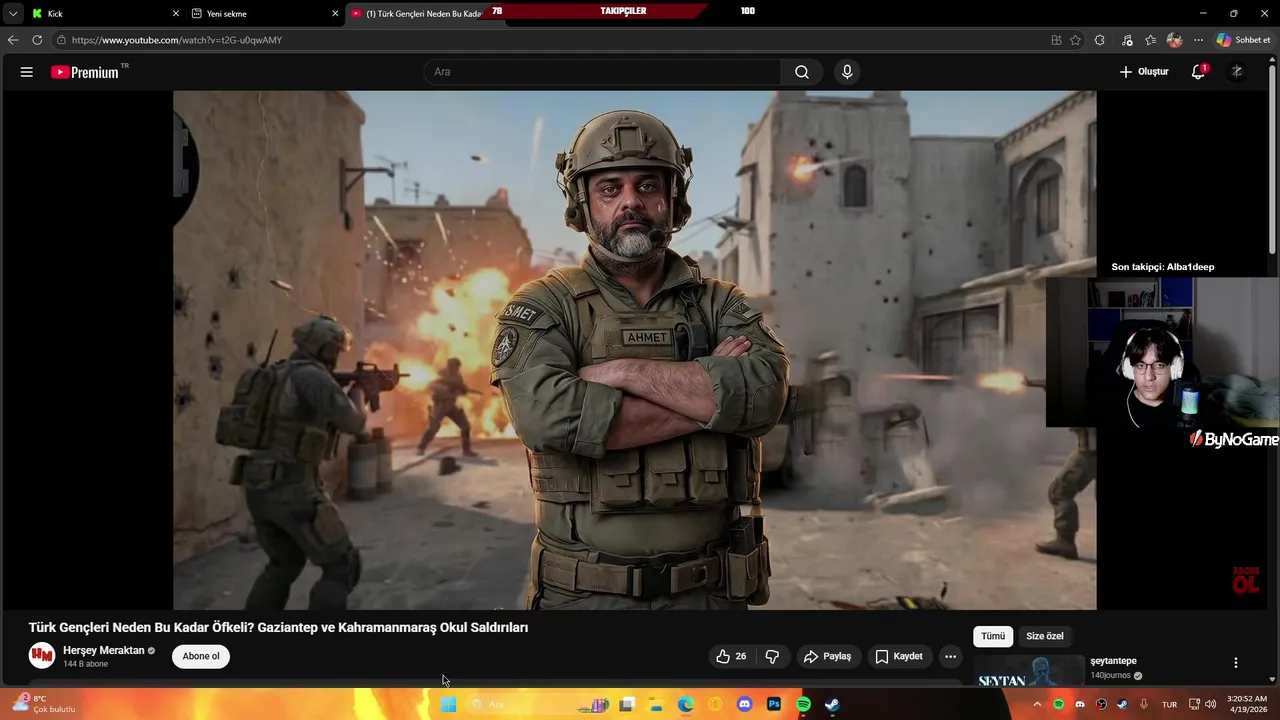This screenshot has width=1280, height=720.
Task: Open media control music note icon
Action: point(1127,40)
